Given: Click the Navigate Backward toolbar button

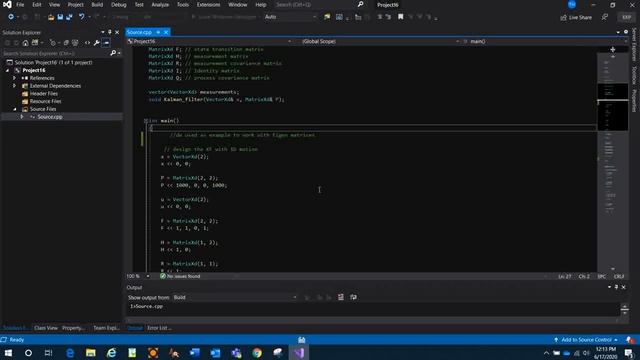Looking at the screenshot, I should tap(11, 17).
